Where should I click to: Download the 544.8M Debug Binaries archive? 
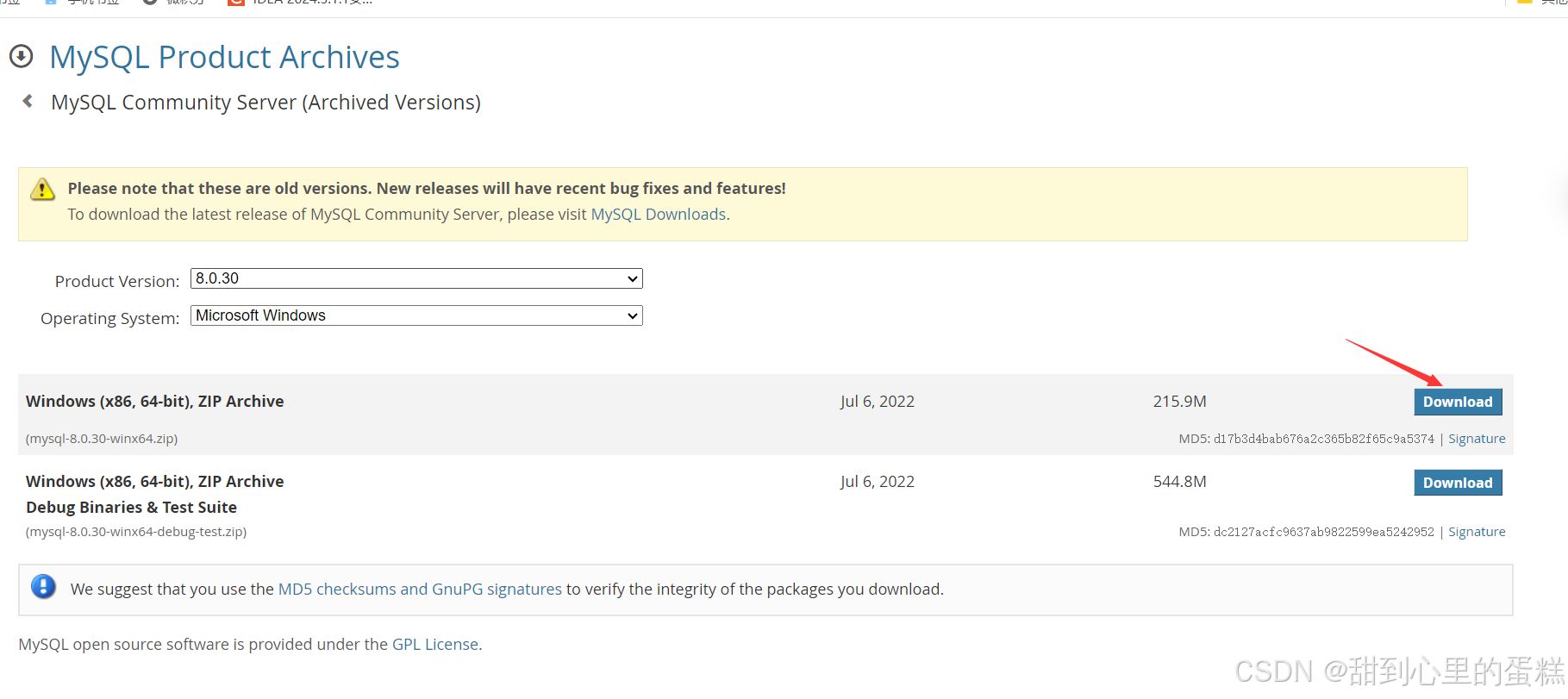coord(1458,483)
